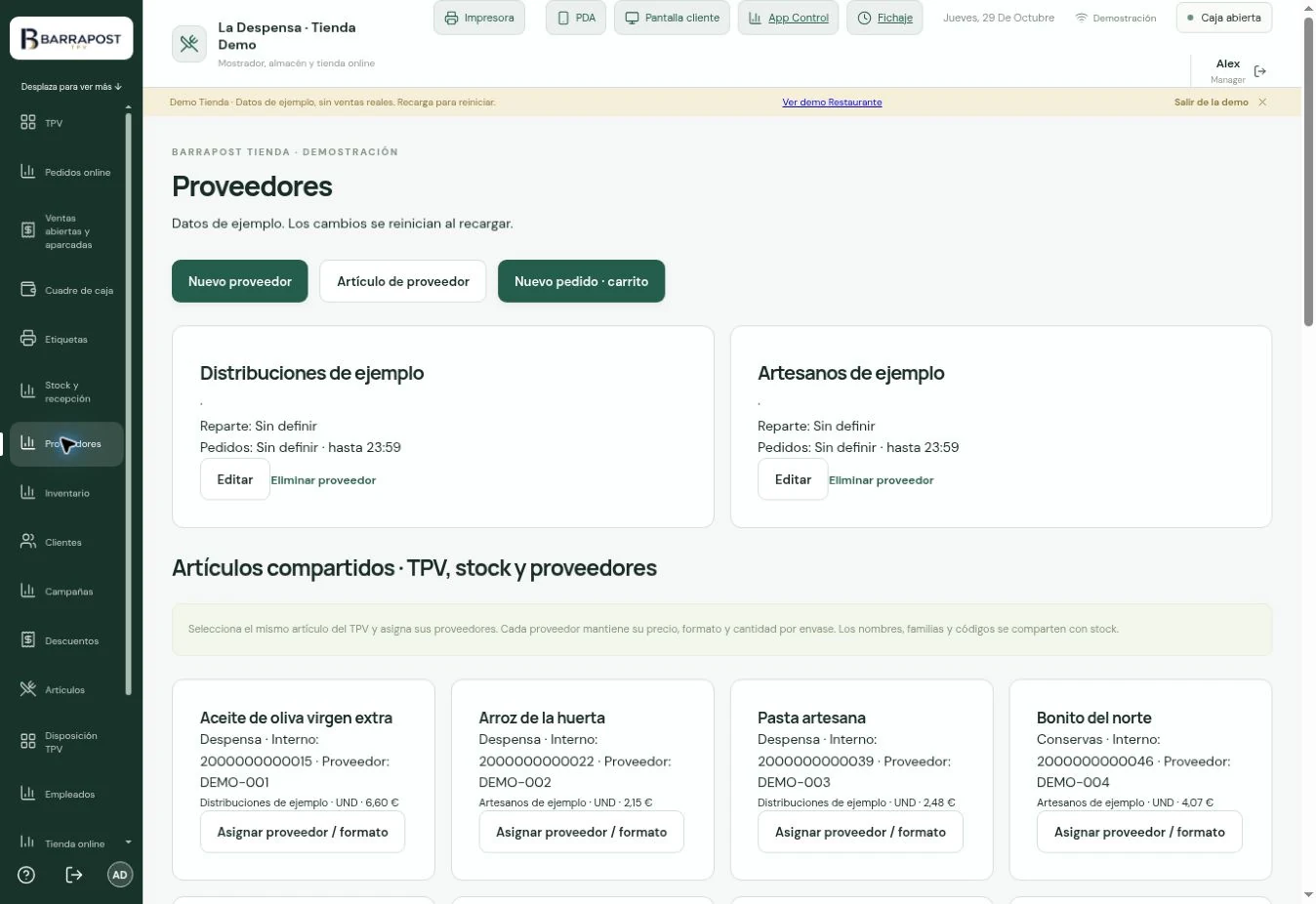Screen dimensions: 1316x904
Task: Click the Clientes people icon
Action: [27, 542]
